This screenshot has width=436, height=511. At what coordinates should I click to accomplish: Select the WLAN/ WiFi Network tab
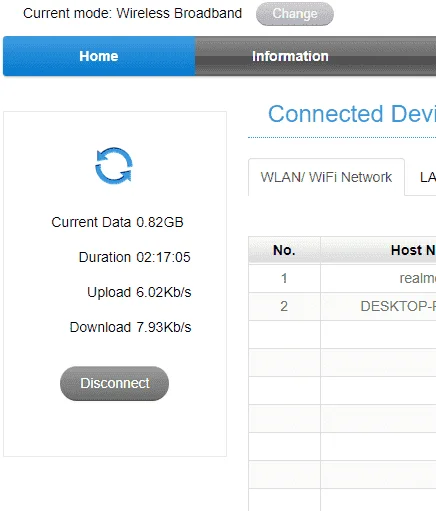(x=326, y=177)
